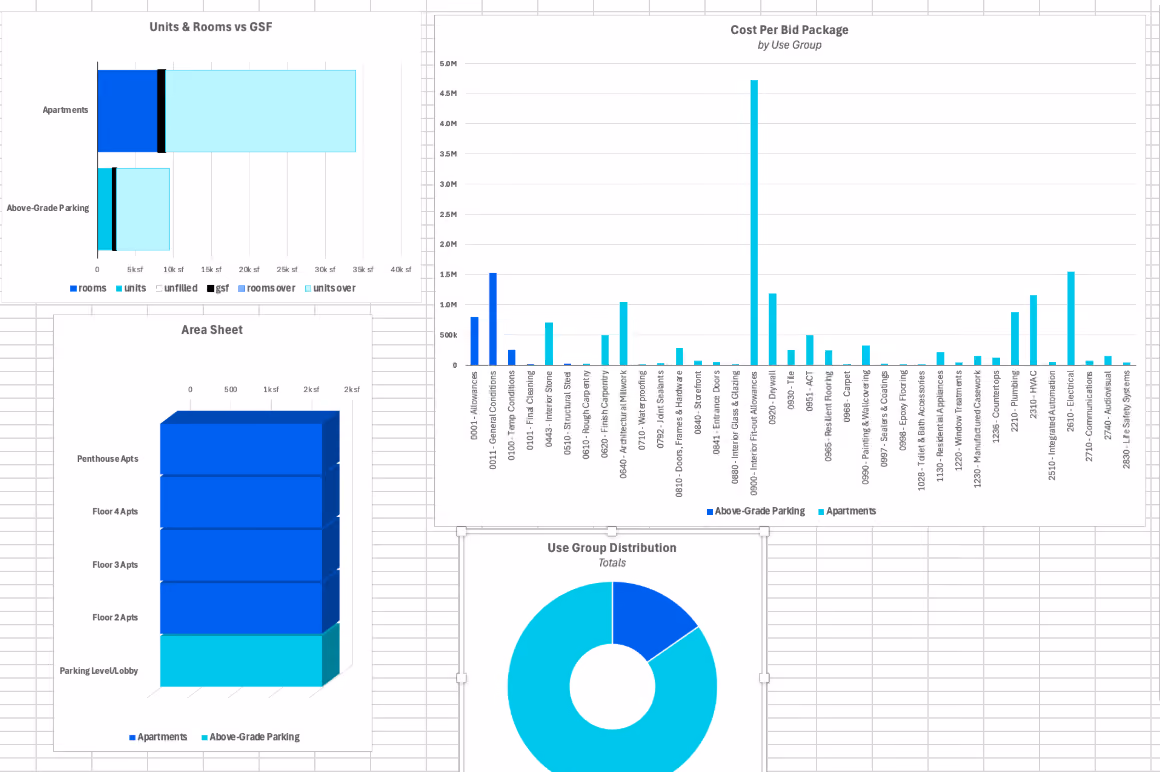
Task: Select the cyan units bar for Above-Grade Parking
Action: (x=104, y=209)
